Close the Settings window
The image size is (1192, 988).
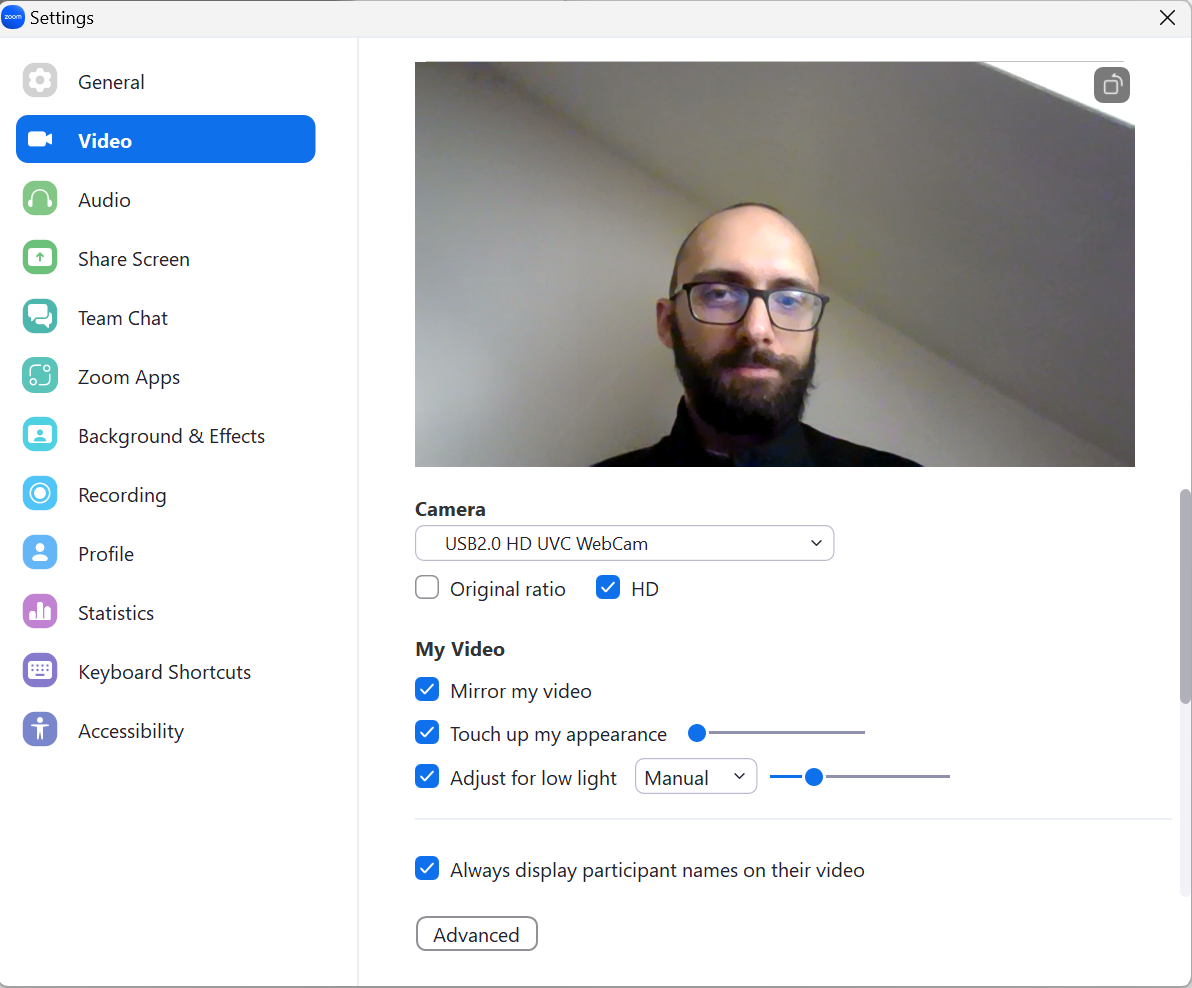(x=1168, y=17)
